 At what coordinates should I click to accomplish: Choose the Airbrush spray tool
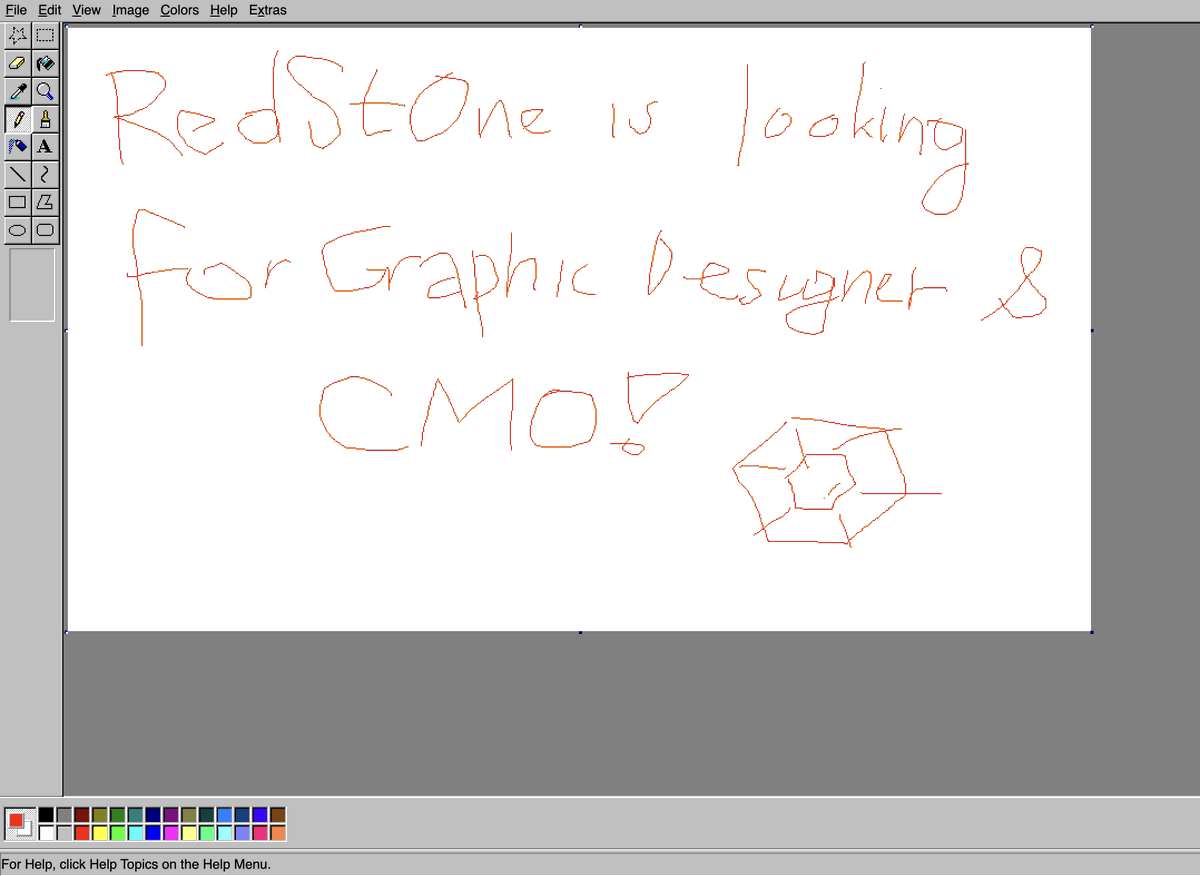point(17,146)
